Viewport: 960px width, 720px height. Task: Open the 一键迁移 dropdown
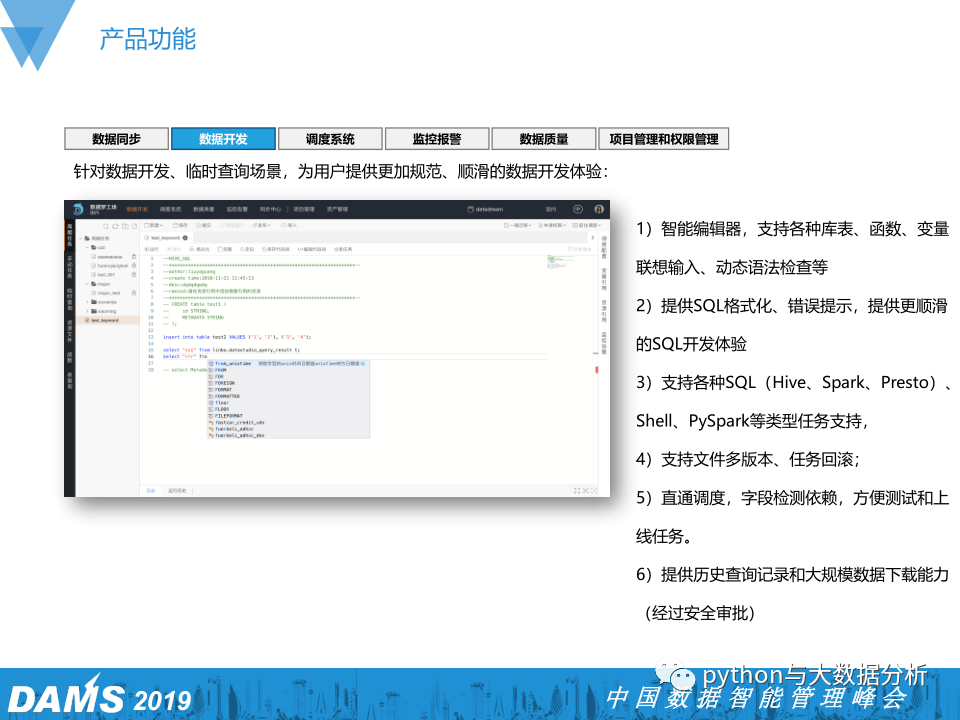click(518, 225)
